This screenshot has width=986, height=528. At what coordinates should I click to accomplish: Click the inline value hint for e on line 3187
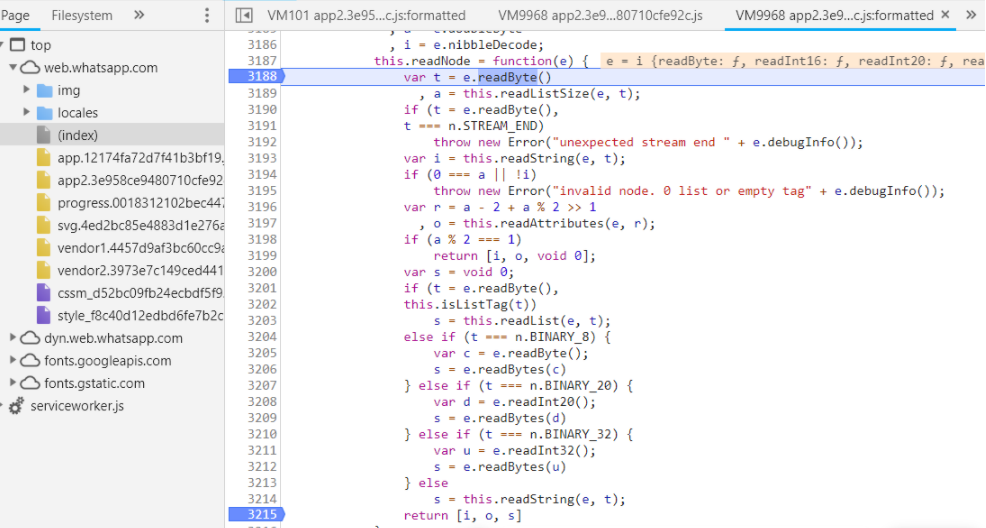[792, 61]
